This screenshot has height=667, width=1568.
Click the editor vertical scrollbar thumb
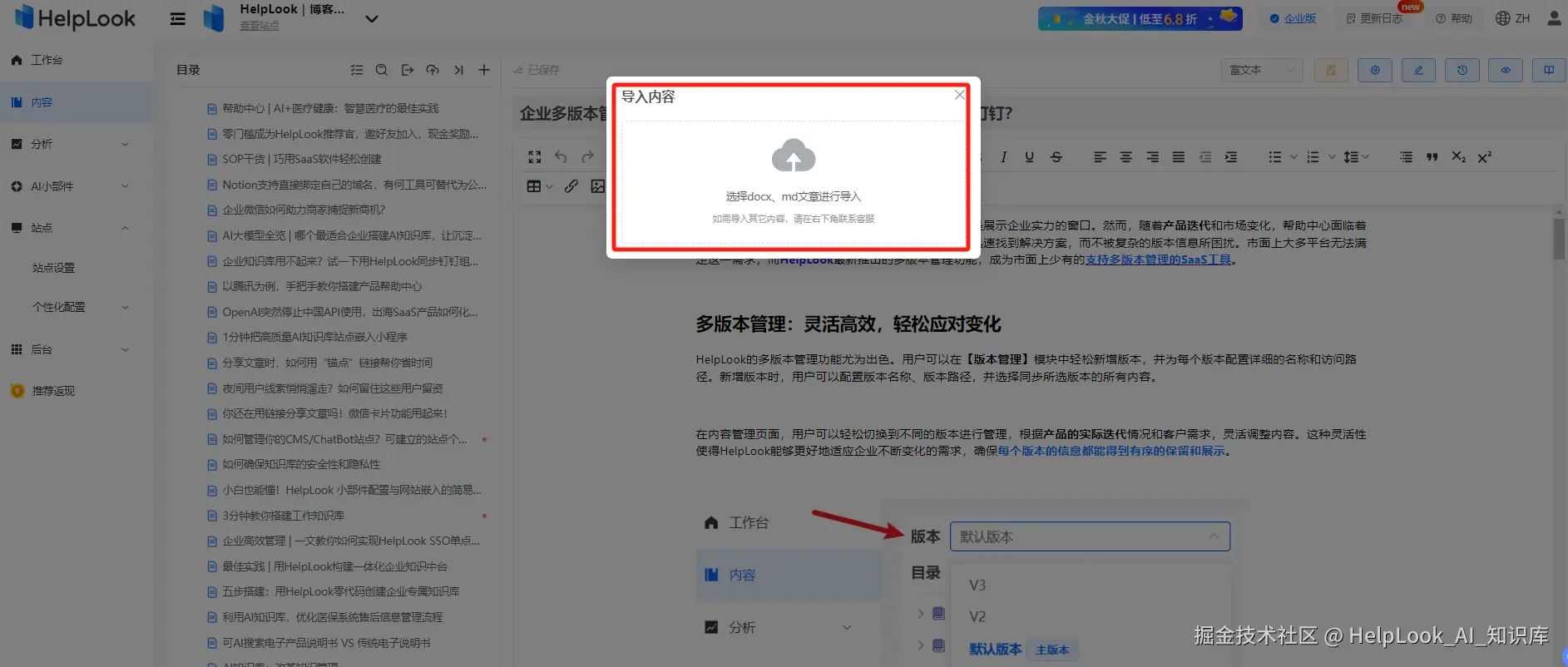click(1559, 239)
